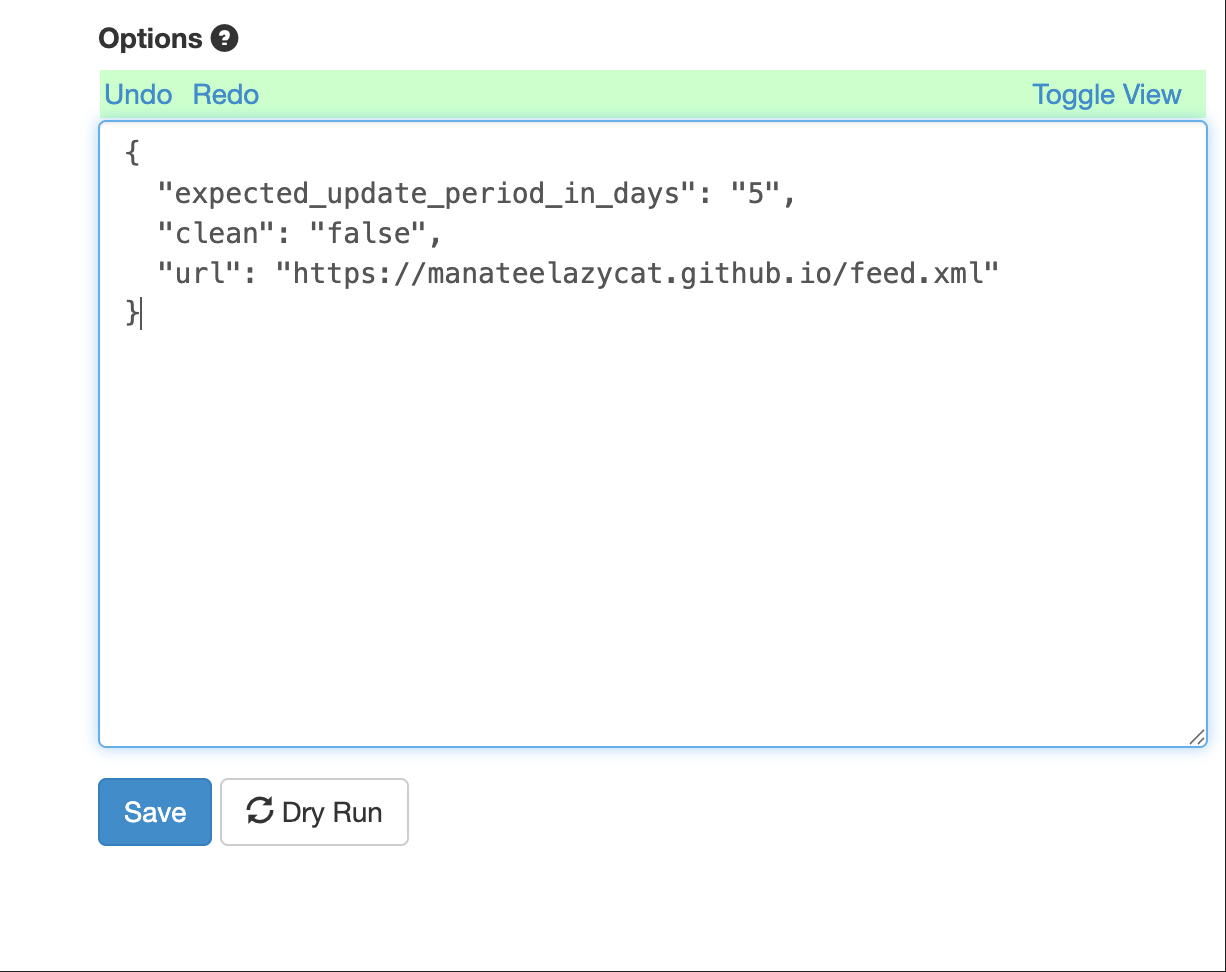
Task: Toggle View of the options editor
Action: [x=1106, y=95]
